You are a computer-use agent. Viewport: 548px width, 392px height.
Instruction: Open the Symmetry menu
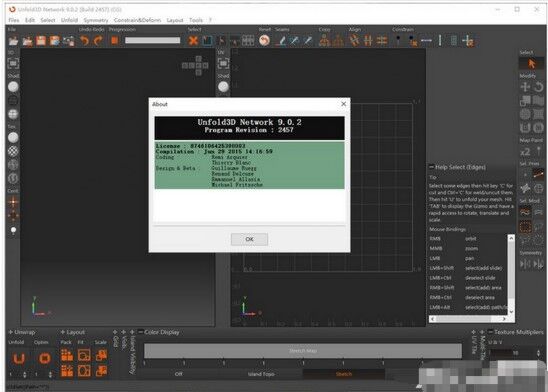(x=96, y=20)
